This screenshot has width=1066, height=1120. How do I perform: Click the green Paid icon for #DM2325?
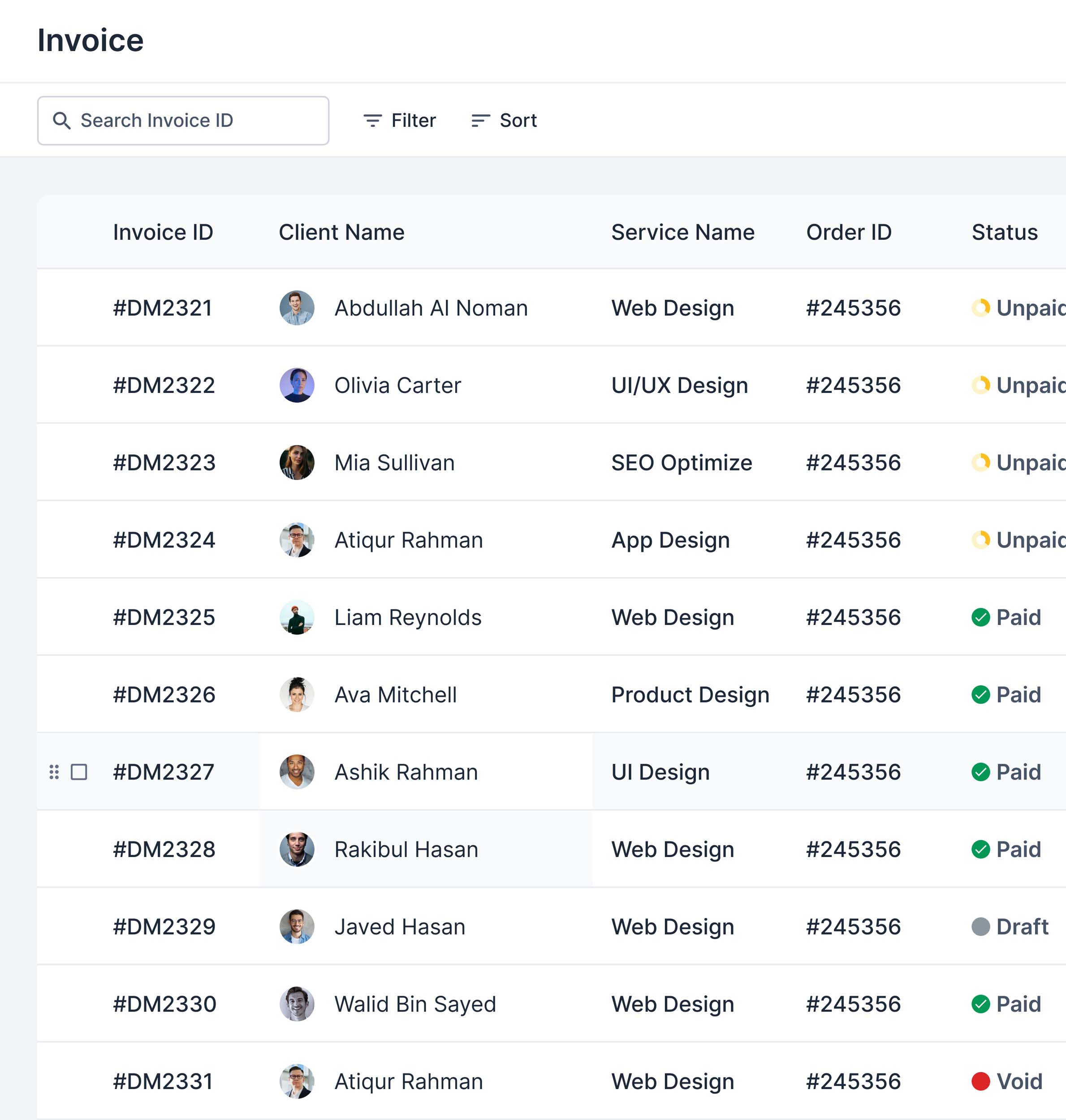(980, 617)
